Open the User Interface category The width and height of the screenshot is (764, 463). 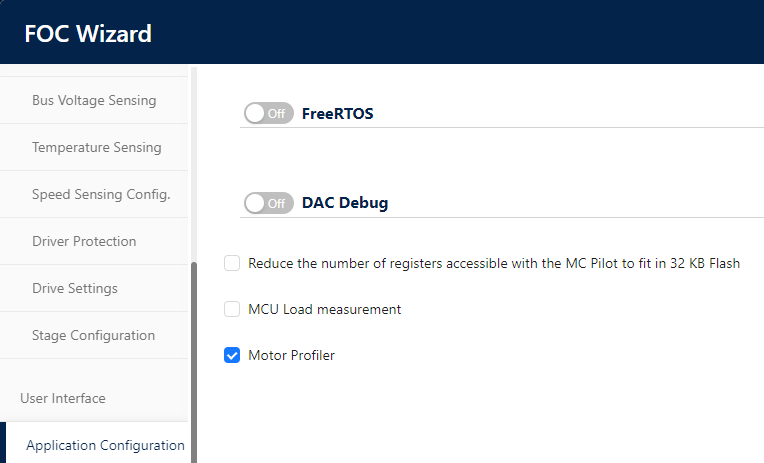(62, 398)
